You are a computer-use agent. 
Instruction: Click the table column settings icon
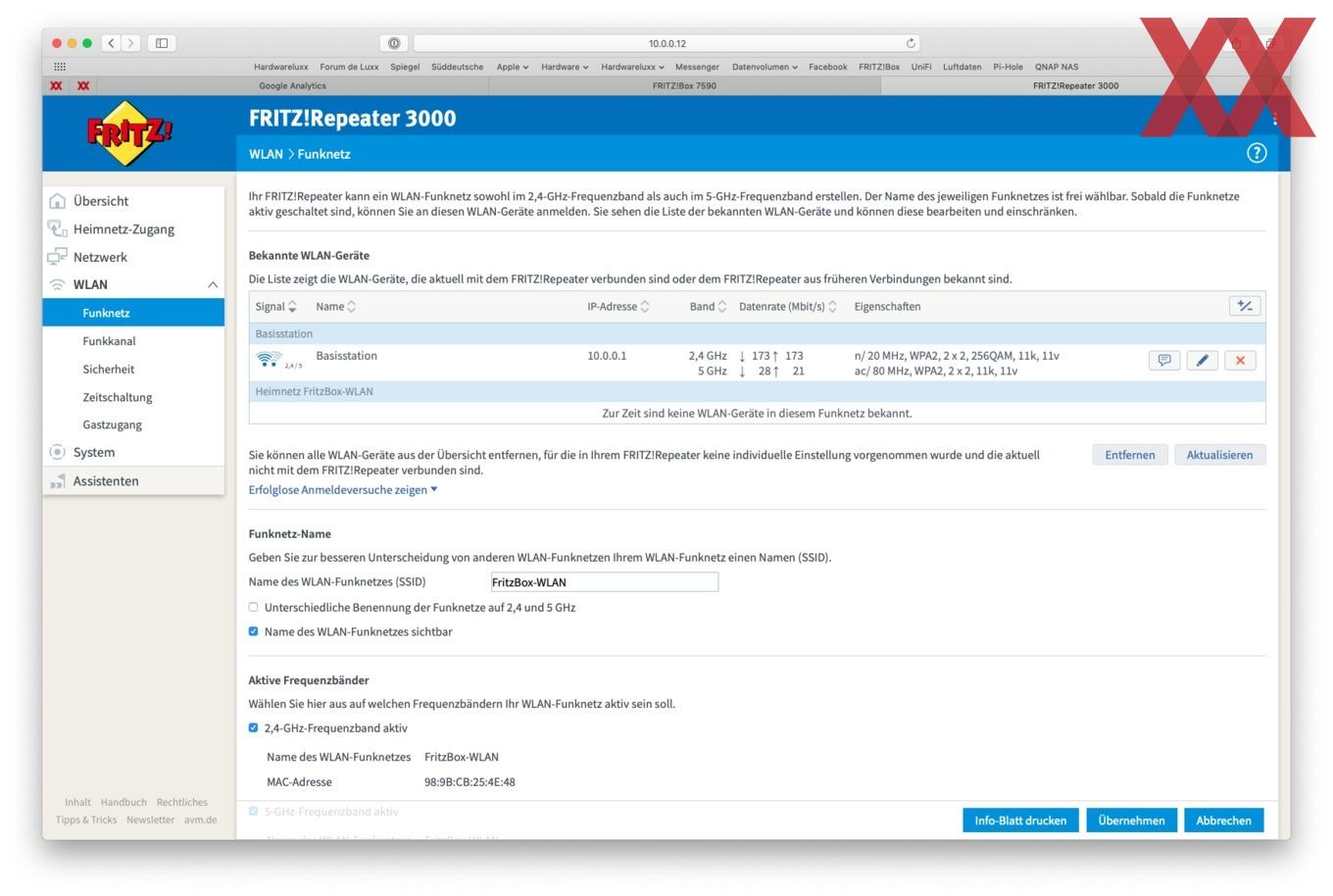tap(1245, 306)
